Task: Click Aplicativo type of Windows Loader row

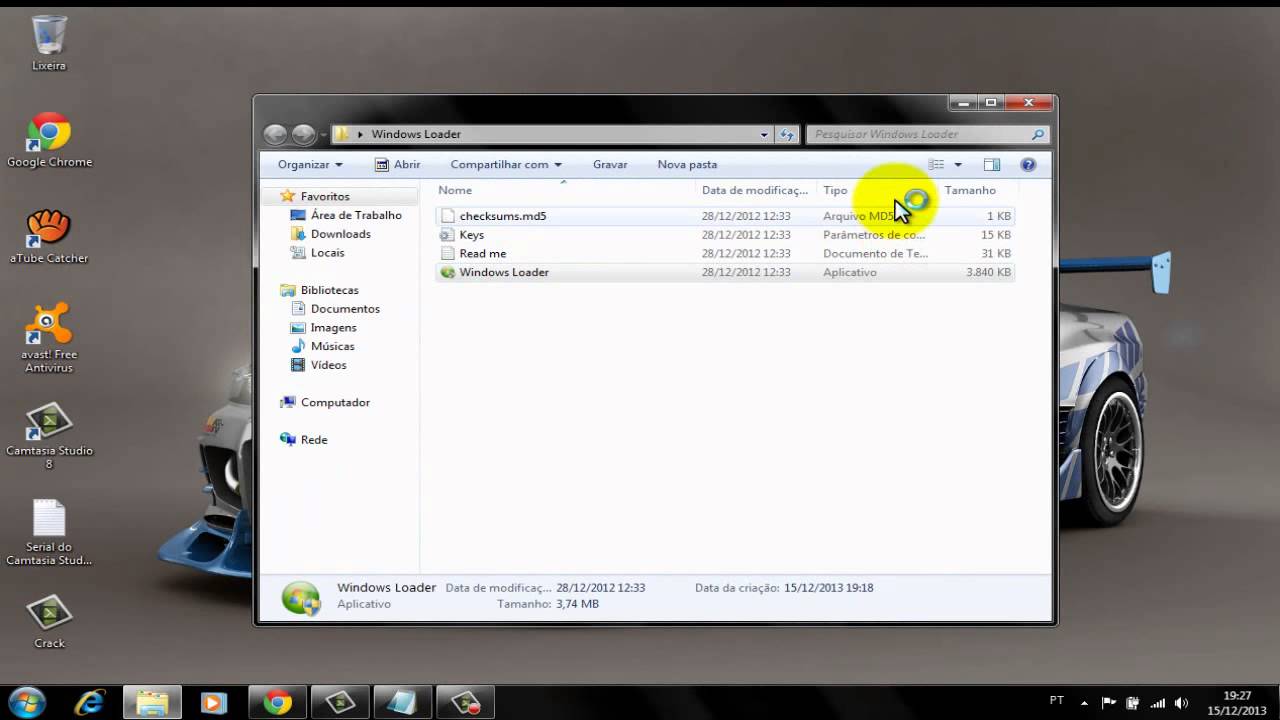Action: [850, 272]
